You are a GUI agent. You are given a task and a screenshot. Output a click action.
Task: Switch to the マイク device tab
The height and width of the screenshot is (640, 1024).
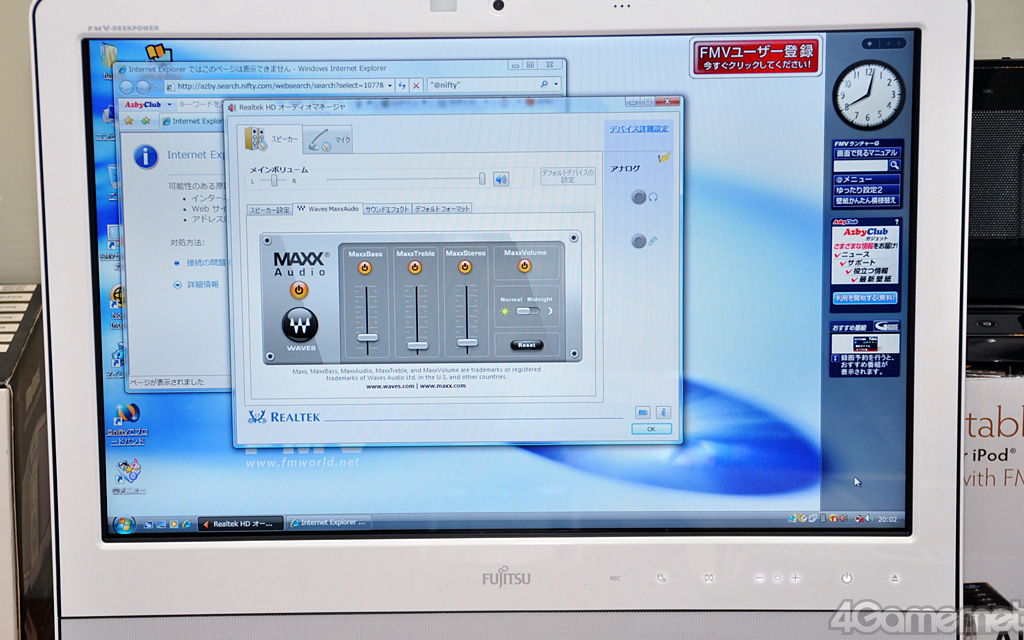click(328, 140)
